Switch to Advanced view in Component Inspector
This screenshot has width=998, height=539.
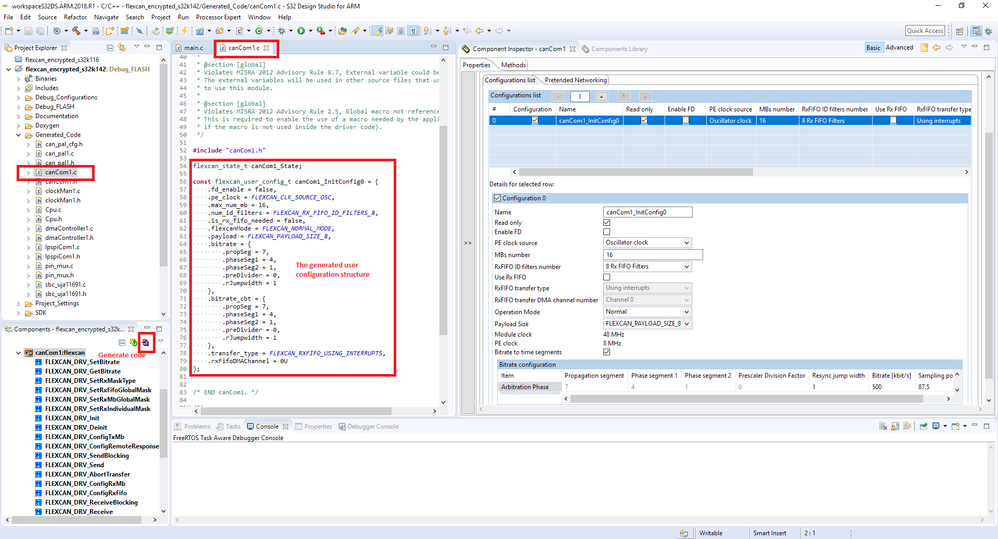pyautogui.click(x=899, y=48)
